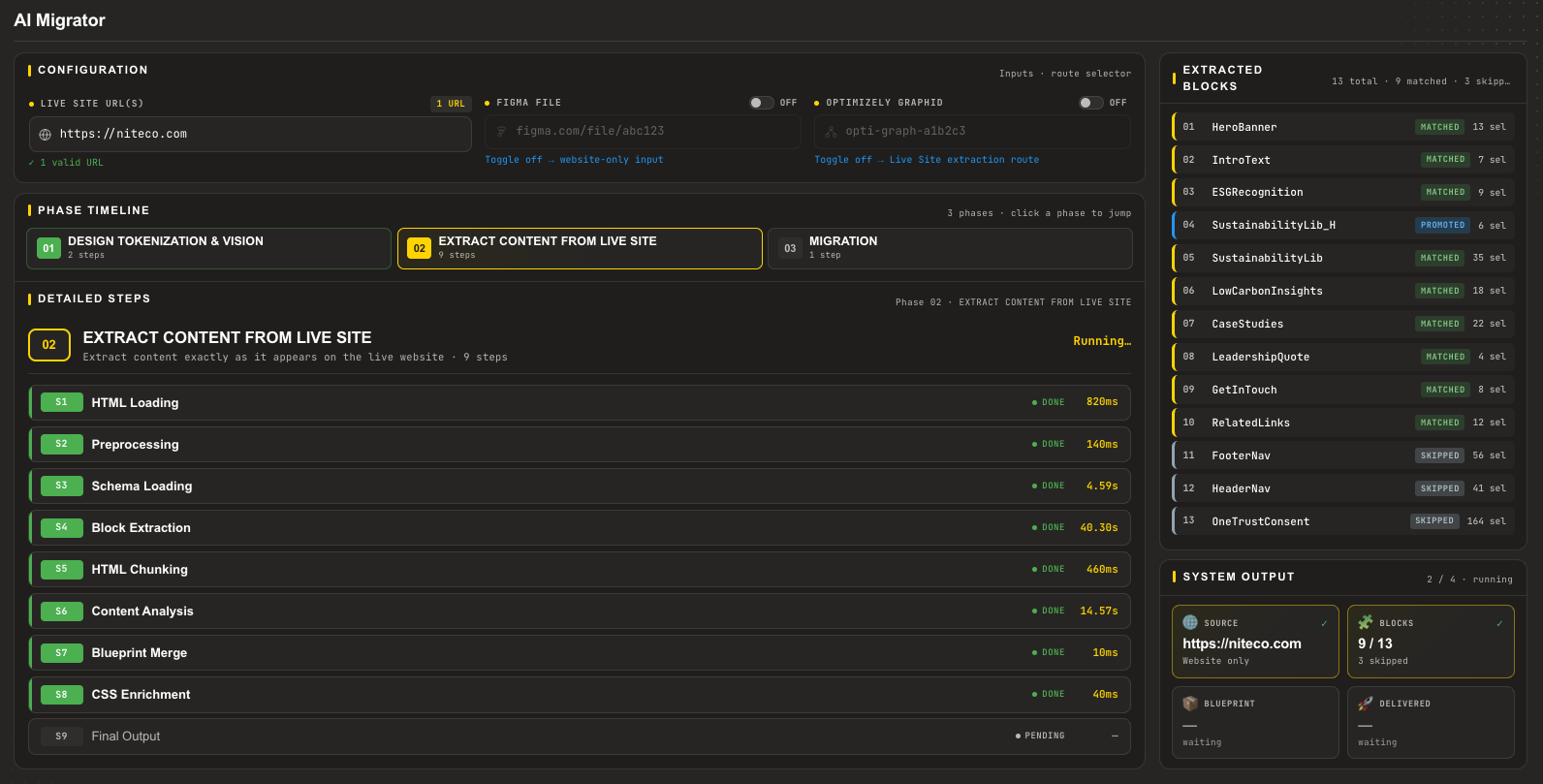
Task: Click the MATCHED badge on HeroBanner
Action: pyautogui.click(x=1439, y=127)
